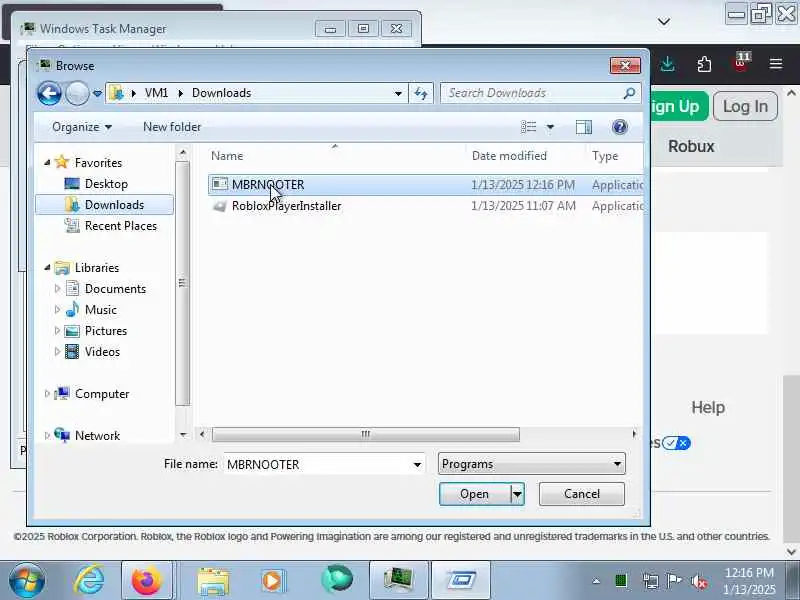The height and width of the screenshot is (600, 800).
Task: Select the Videos library
Action: click(x=102, y=352)
